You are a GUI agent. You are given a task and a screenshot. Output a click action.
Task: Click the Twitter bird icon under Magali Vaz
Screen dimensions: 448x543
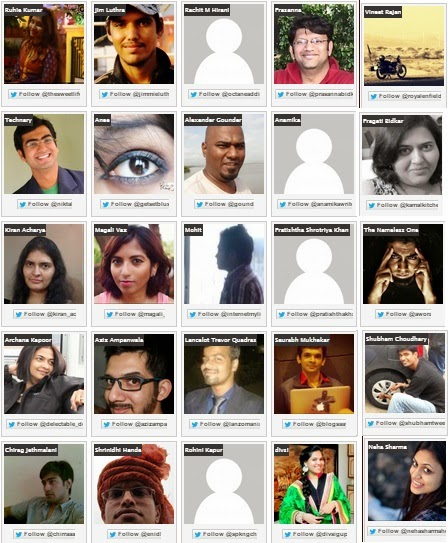pos(109,314)
